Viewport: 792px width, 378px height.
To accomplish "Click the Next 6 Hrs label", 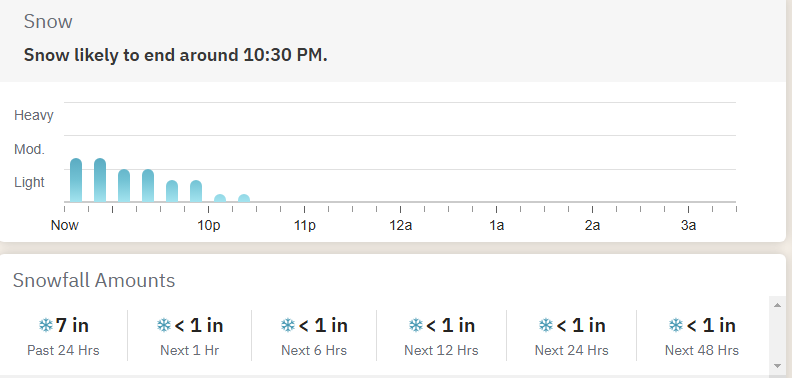I will coord(314,350).
